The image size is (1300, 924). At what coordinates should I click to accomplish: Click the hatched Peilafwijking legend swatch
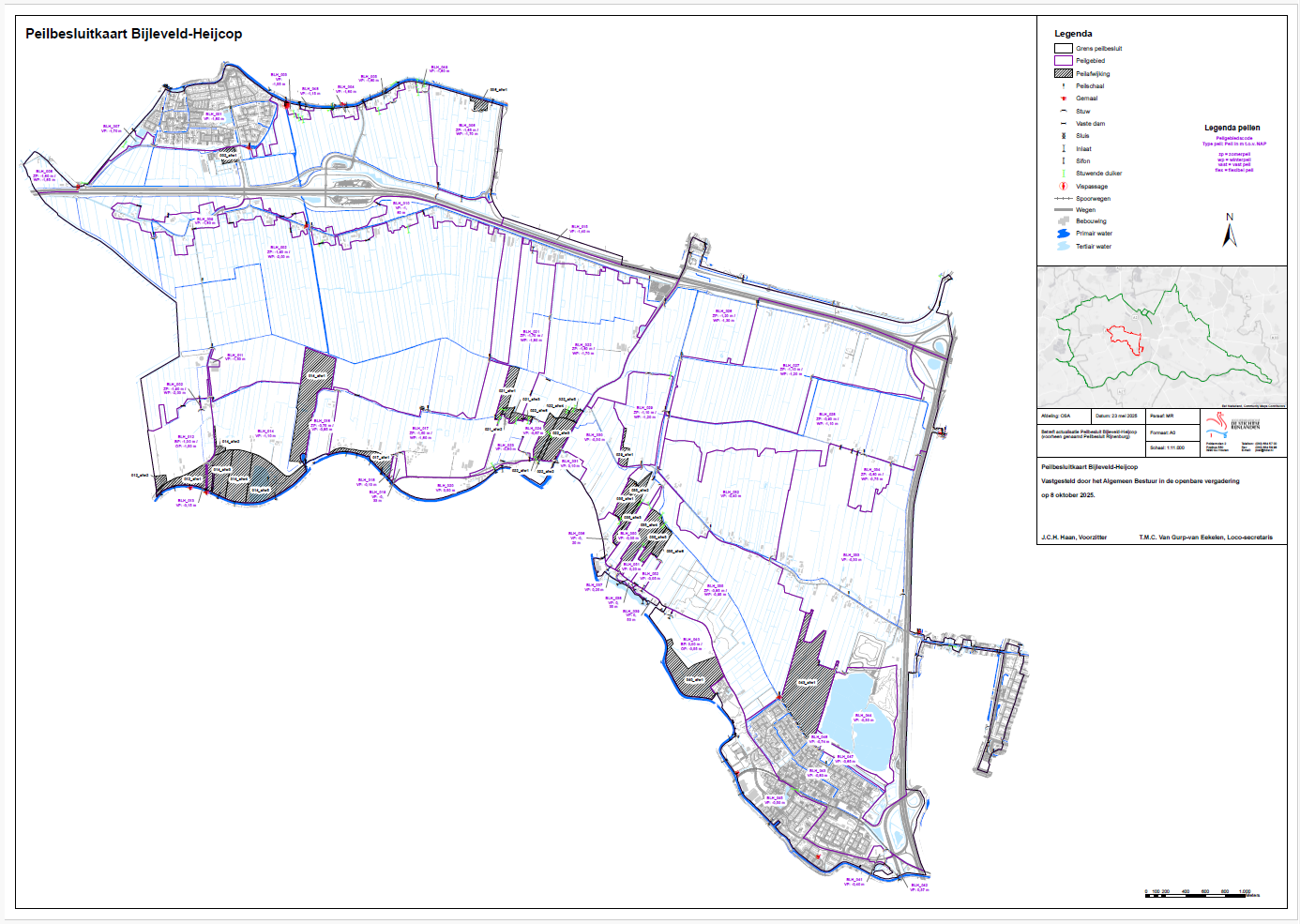click(x=1063, y=73)
